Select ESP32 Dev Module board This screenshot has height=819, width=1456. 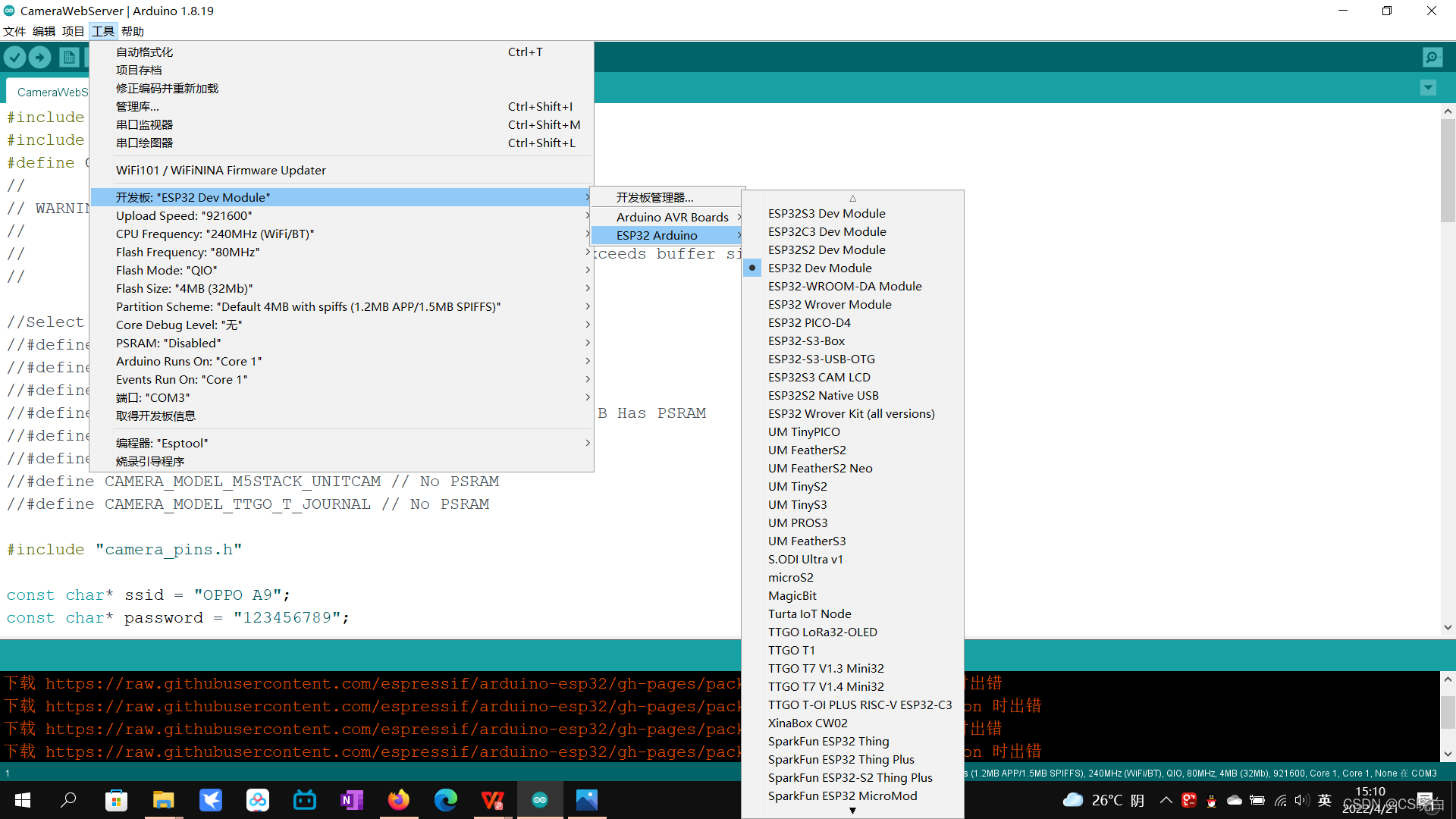pos(819,267)
